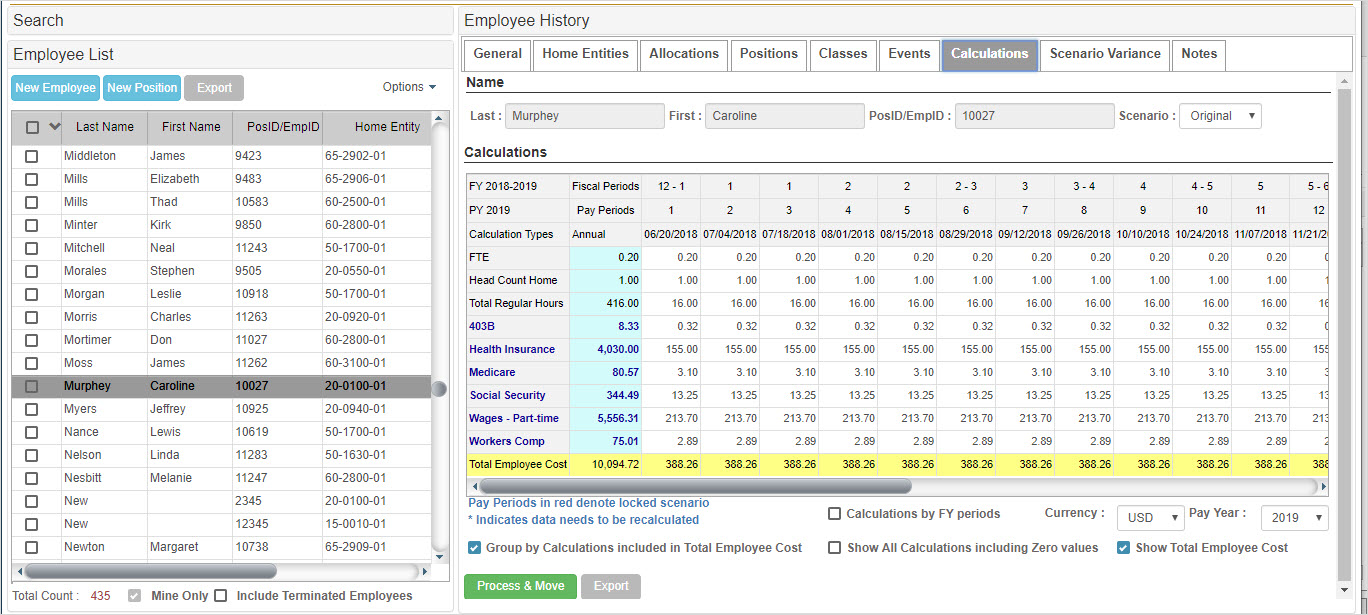Click left arrow of calculations horizontal scrollbar
Image resolution: width=1368 pixels, height=615 pixels.
click(474, 486)
